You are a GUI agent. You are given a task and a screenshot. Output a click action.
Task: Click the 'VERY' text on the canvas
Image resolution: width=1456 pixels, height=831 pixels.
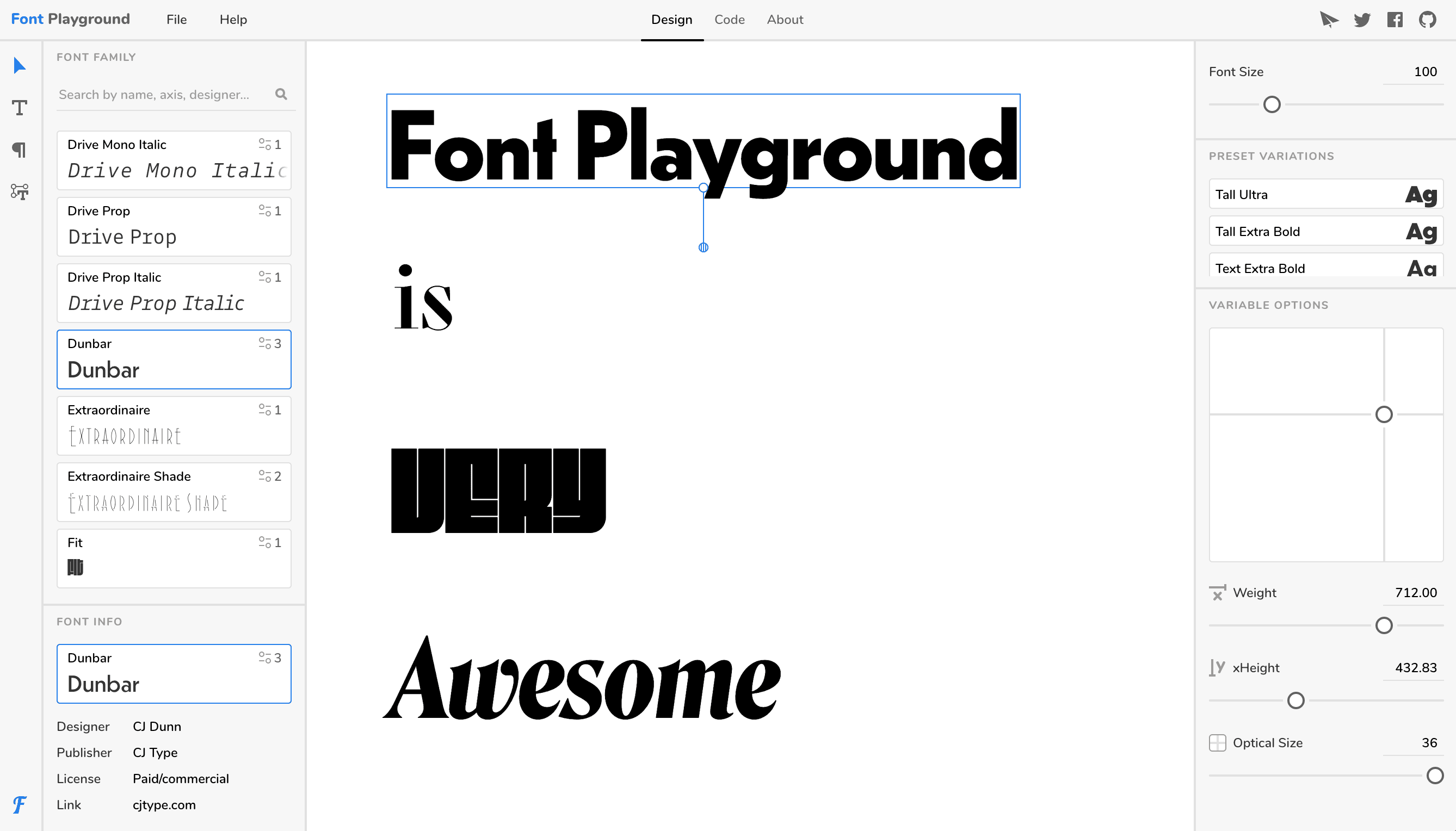(x=498, y=491)
